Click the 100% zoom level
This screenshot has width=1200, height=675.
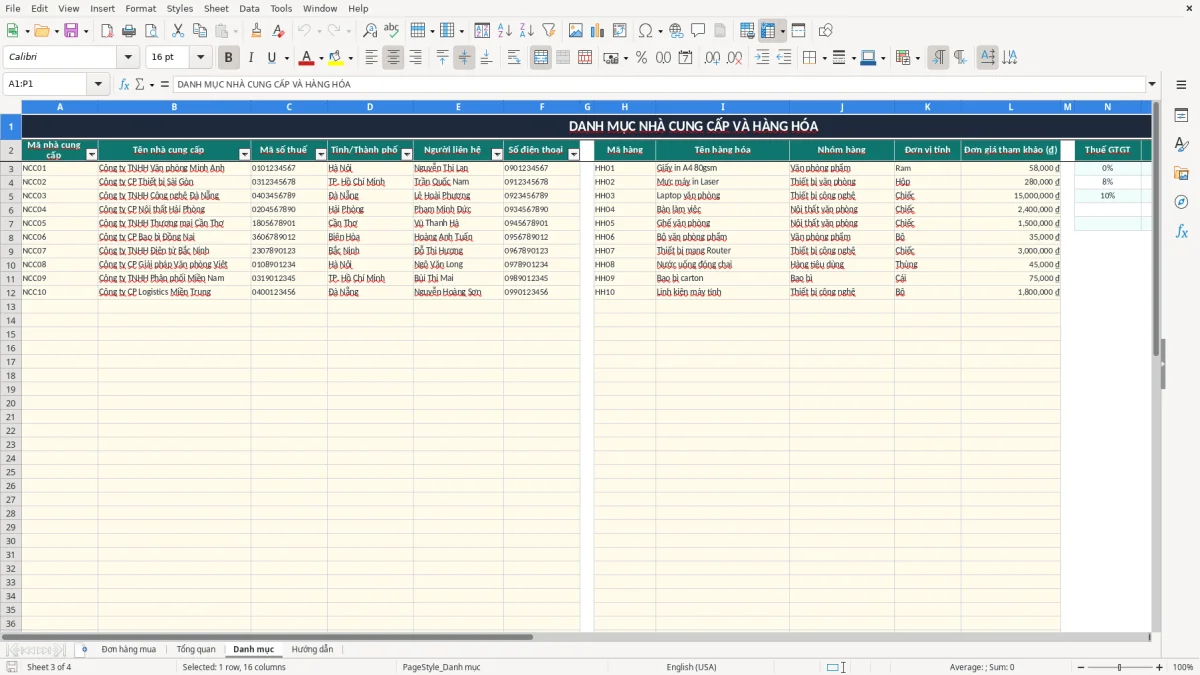tap(1183, 667)
